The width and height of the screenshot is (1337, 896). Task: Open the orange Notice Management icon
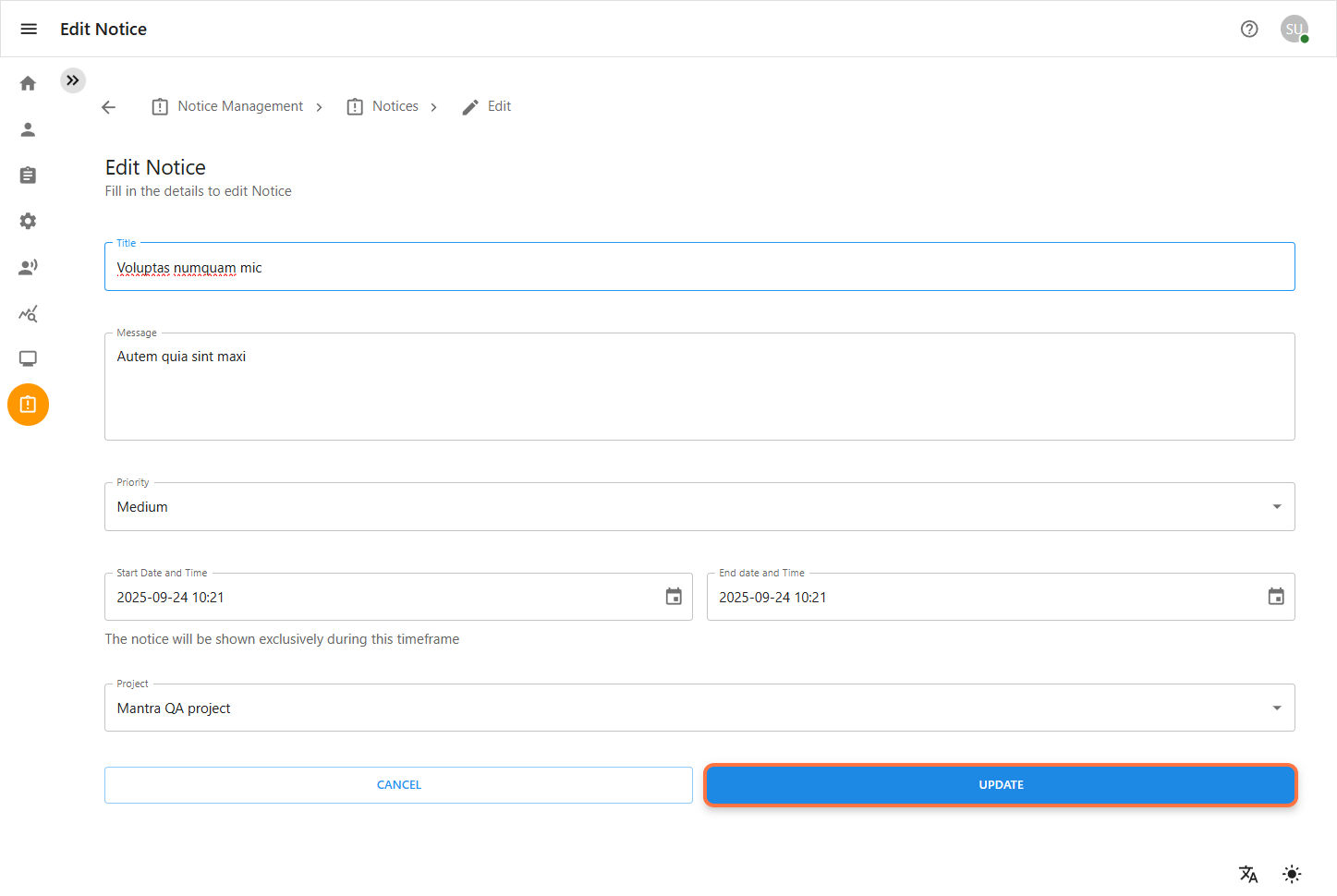[x=28, y=405]
